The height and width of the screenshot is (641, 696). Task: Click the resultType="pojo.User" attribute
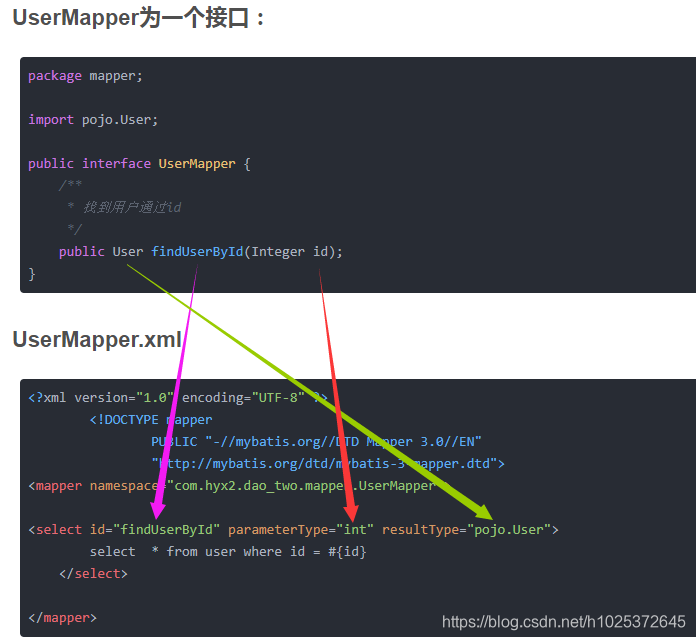click(466, 530)
